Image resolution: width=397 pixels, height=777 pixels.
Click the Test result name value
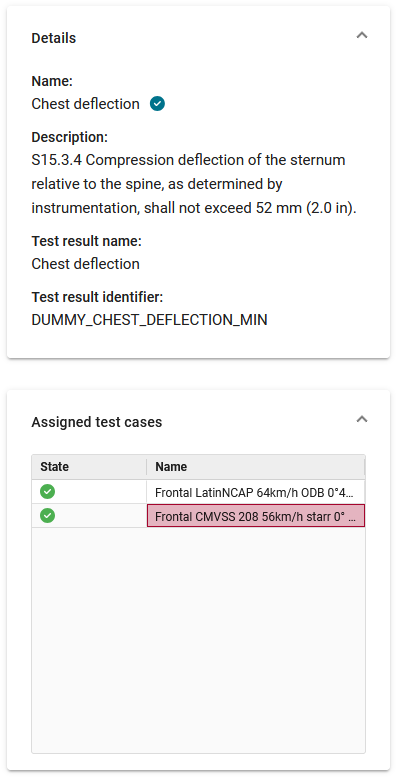point(85,264)
